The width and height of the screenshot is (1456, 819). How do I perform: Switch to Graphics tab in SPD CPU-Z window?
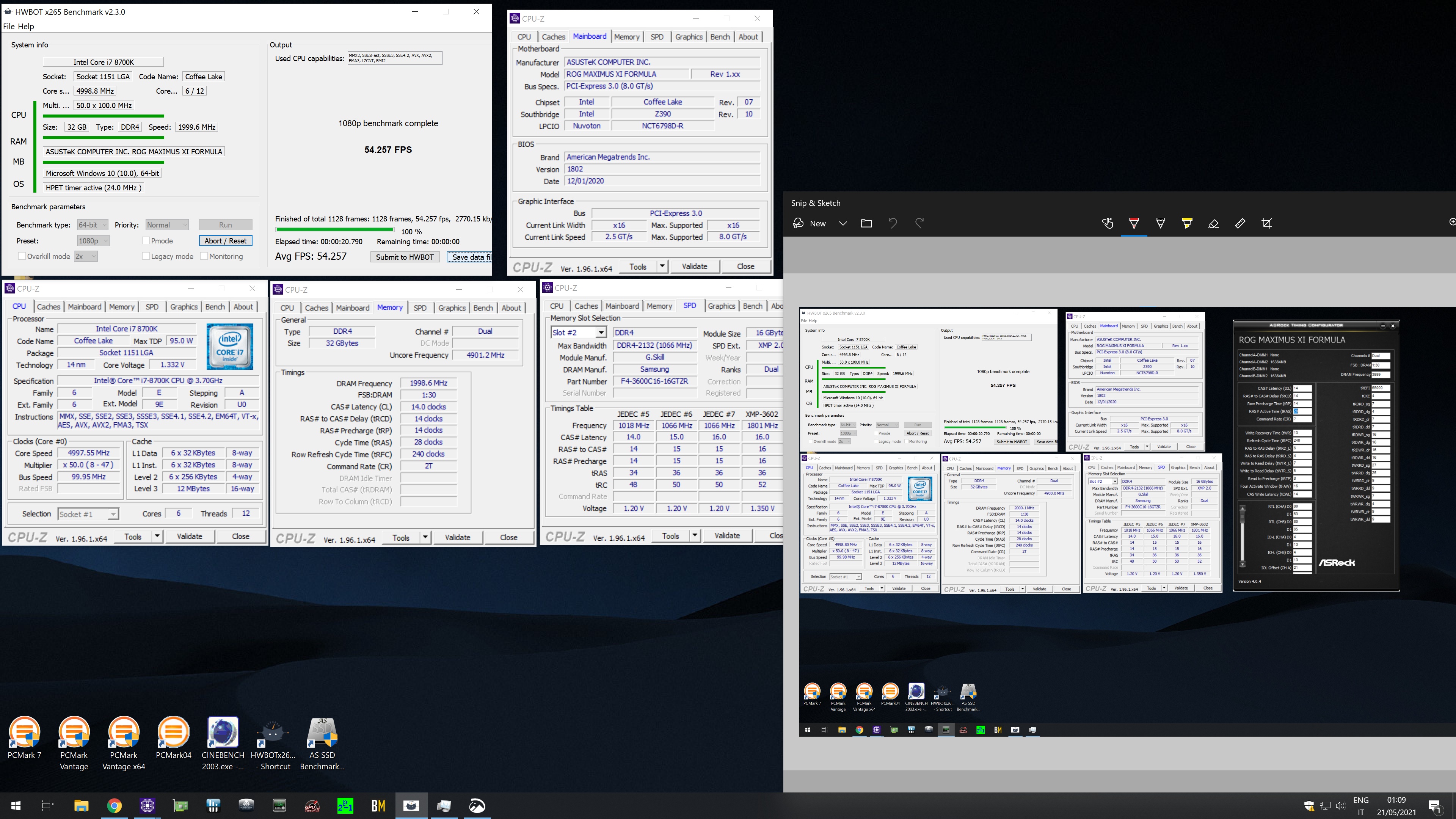pos(722,306)
